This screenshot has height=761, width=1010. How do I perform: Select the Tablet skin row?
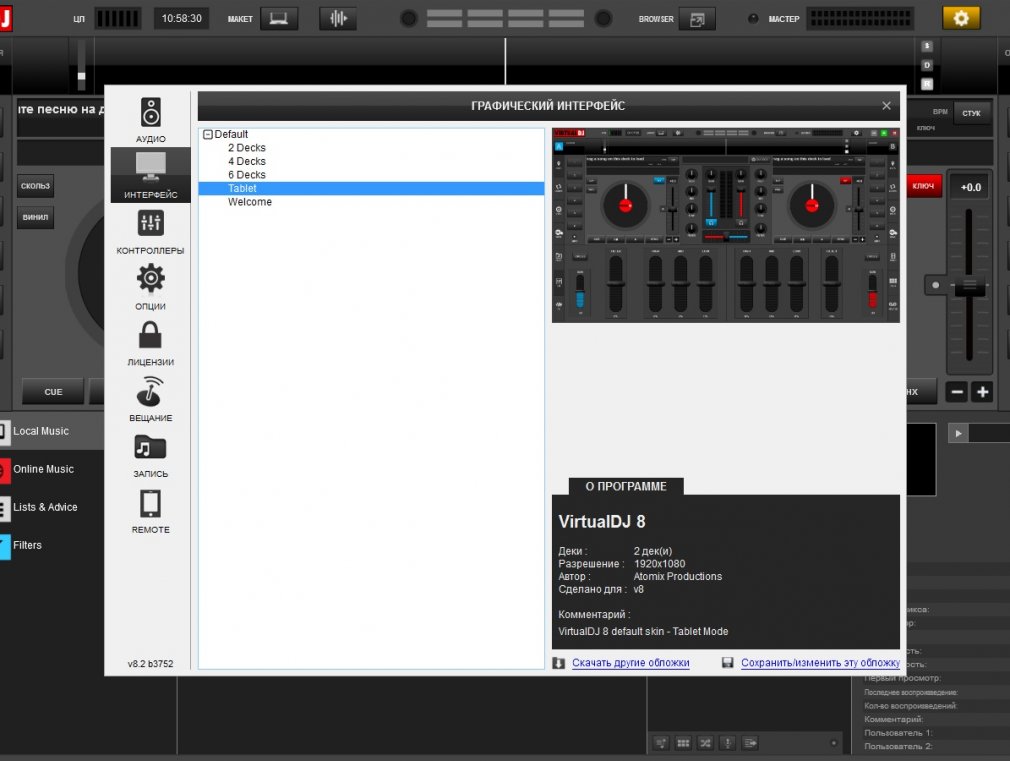[371, 188]
